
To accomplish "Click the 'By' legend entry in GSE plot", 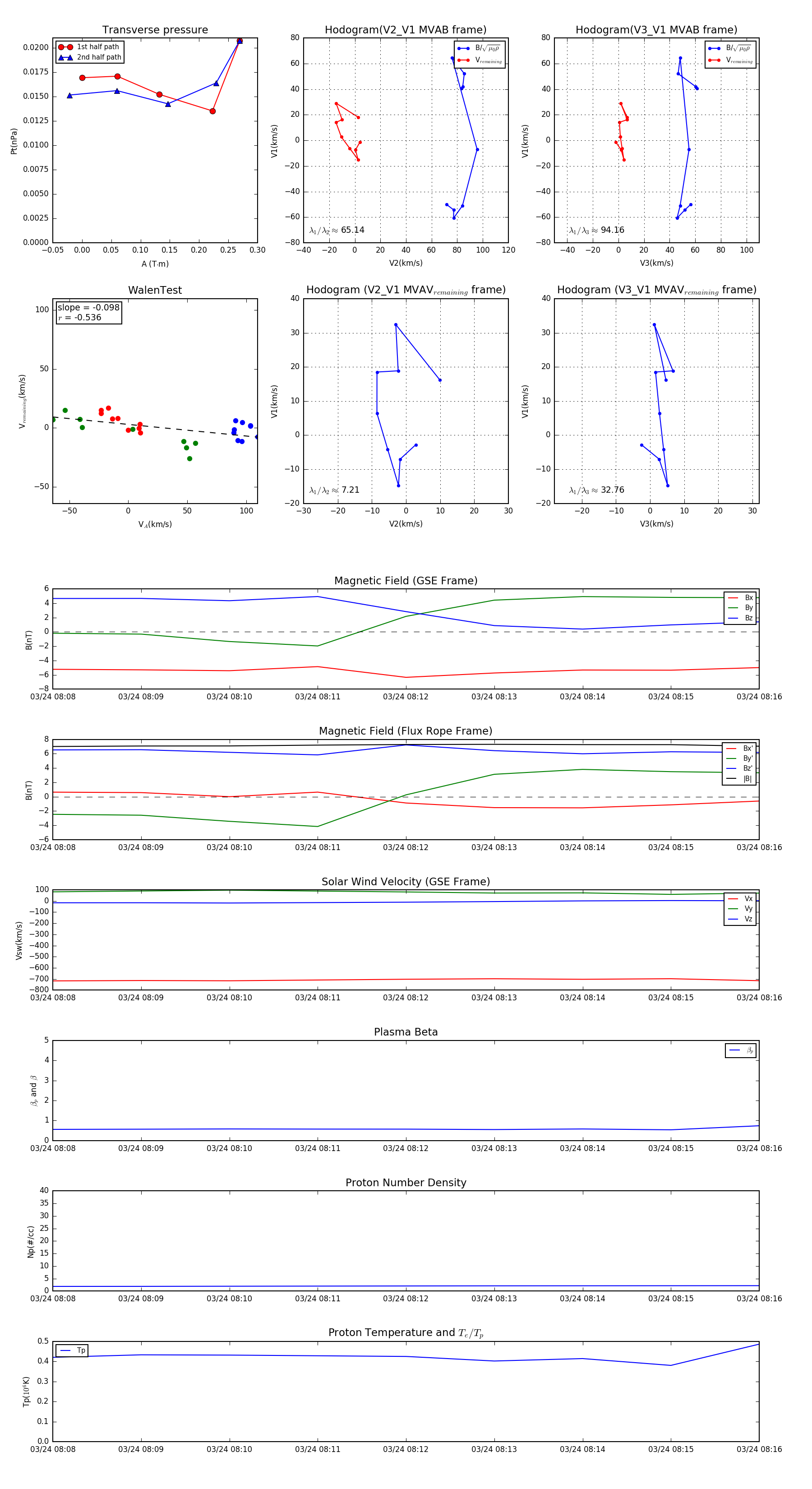I will [x=740, y=607].
